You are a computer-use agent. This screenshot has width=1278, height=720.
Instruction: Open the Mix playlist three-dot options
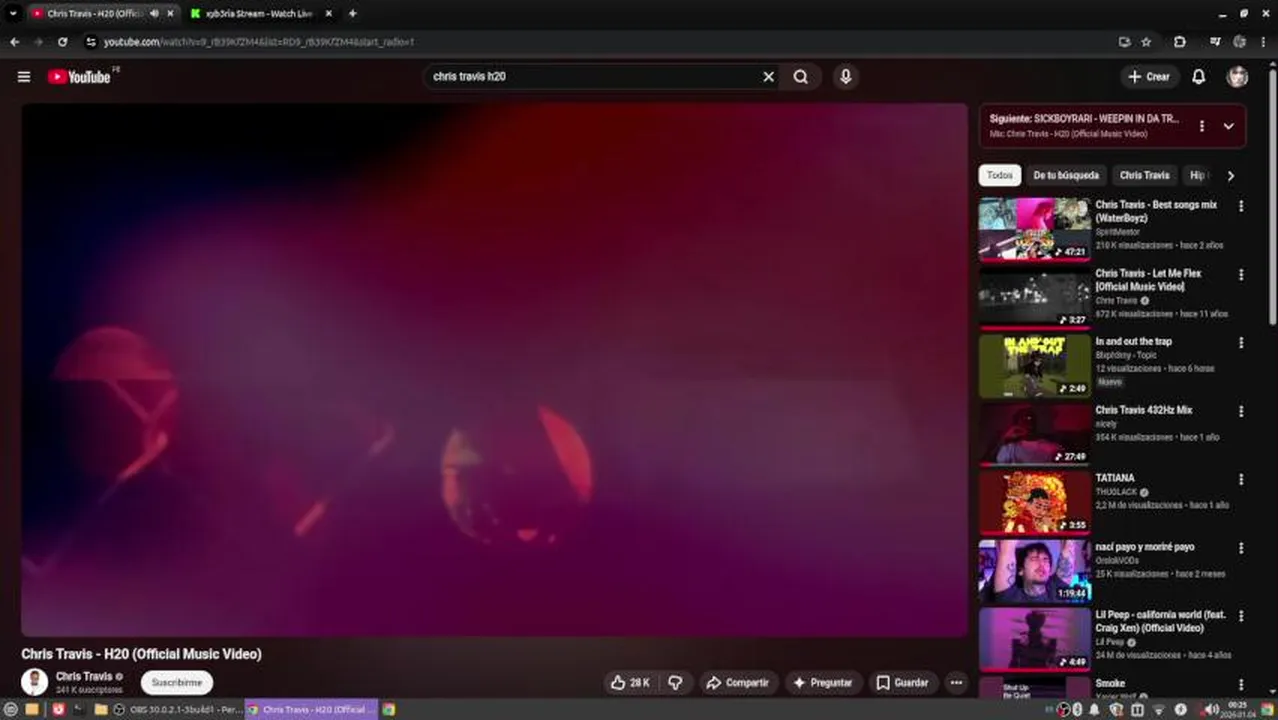1201,126
